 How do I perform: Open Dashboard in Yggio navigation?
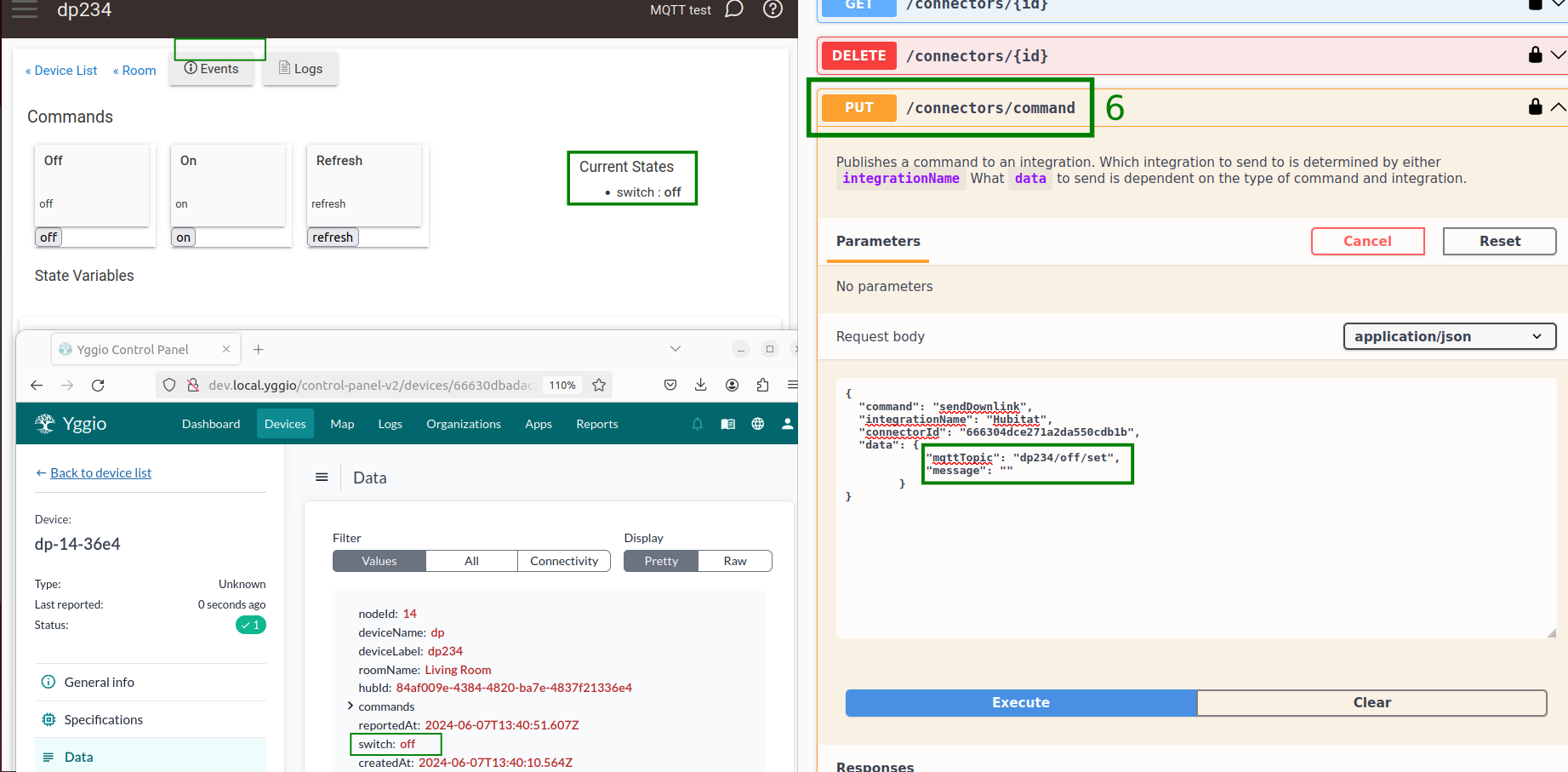coord(211,424)
